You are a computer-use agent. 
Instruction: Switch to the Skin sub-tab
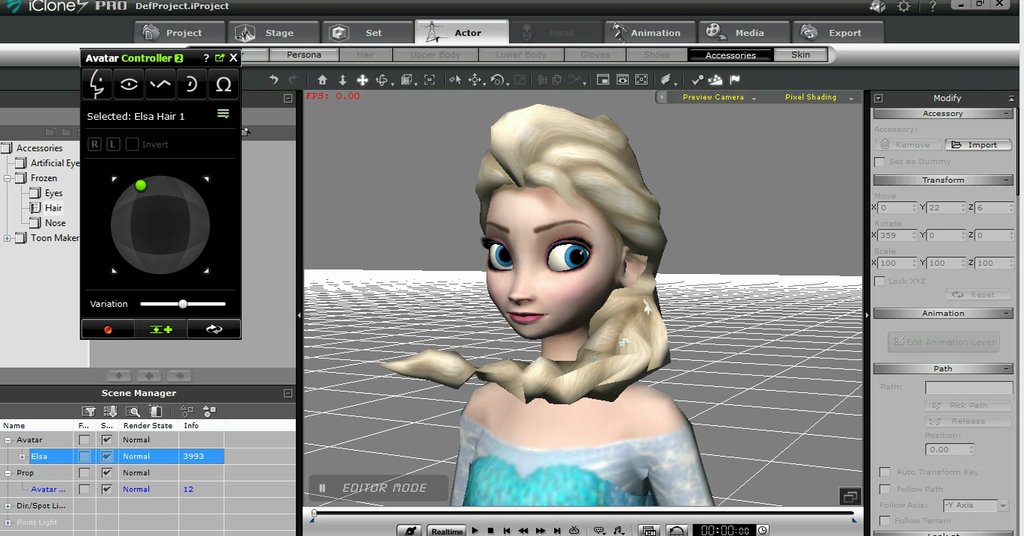click(801, 55)
